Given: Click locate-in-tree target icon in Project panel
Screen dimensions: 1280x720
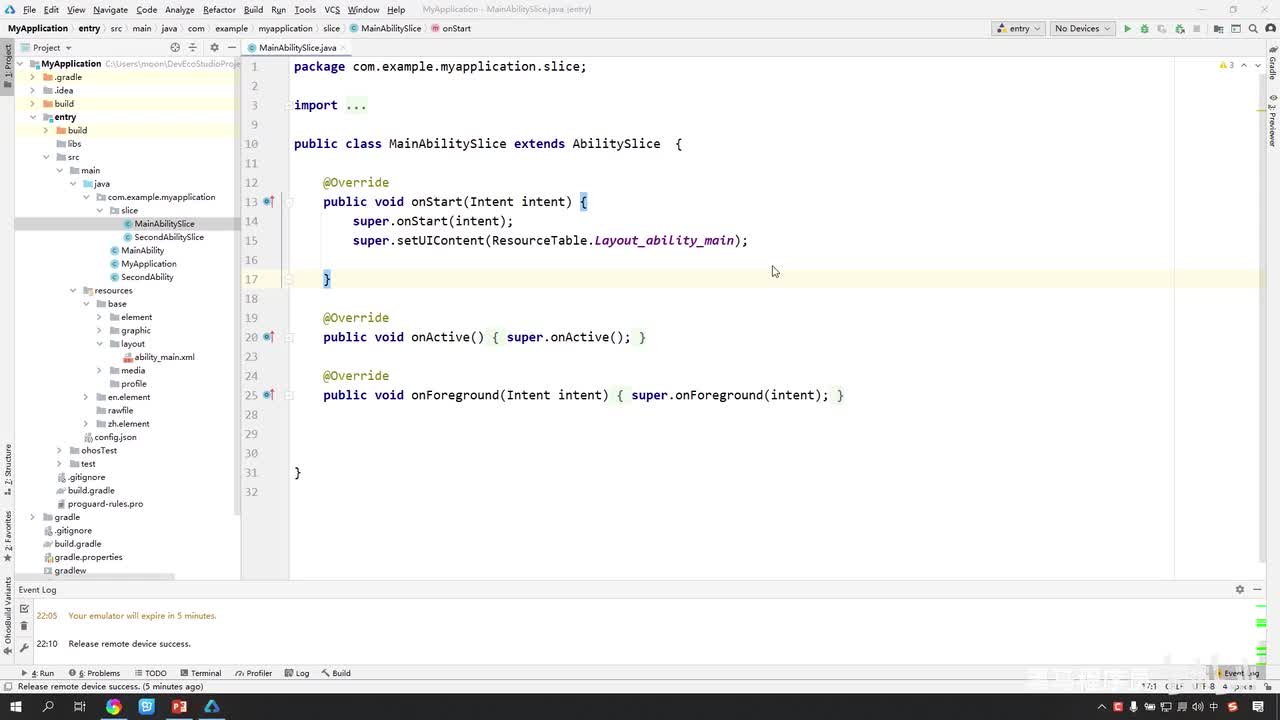Looking at the screenshot, I should 175,47.
